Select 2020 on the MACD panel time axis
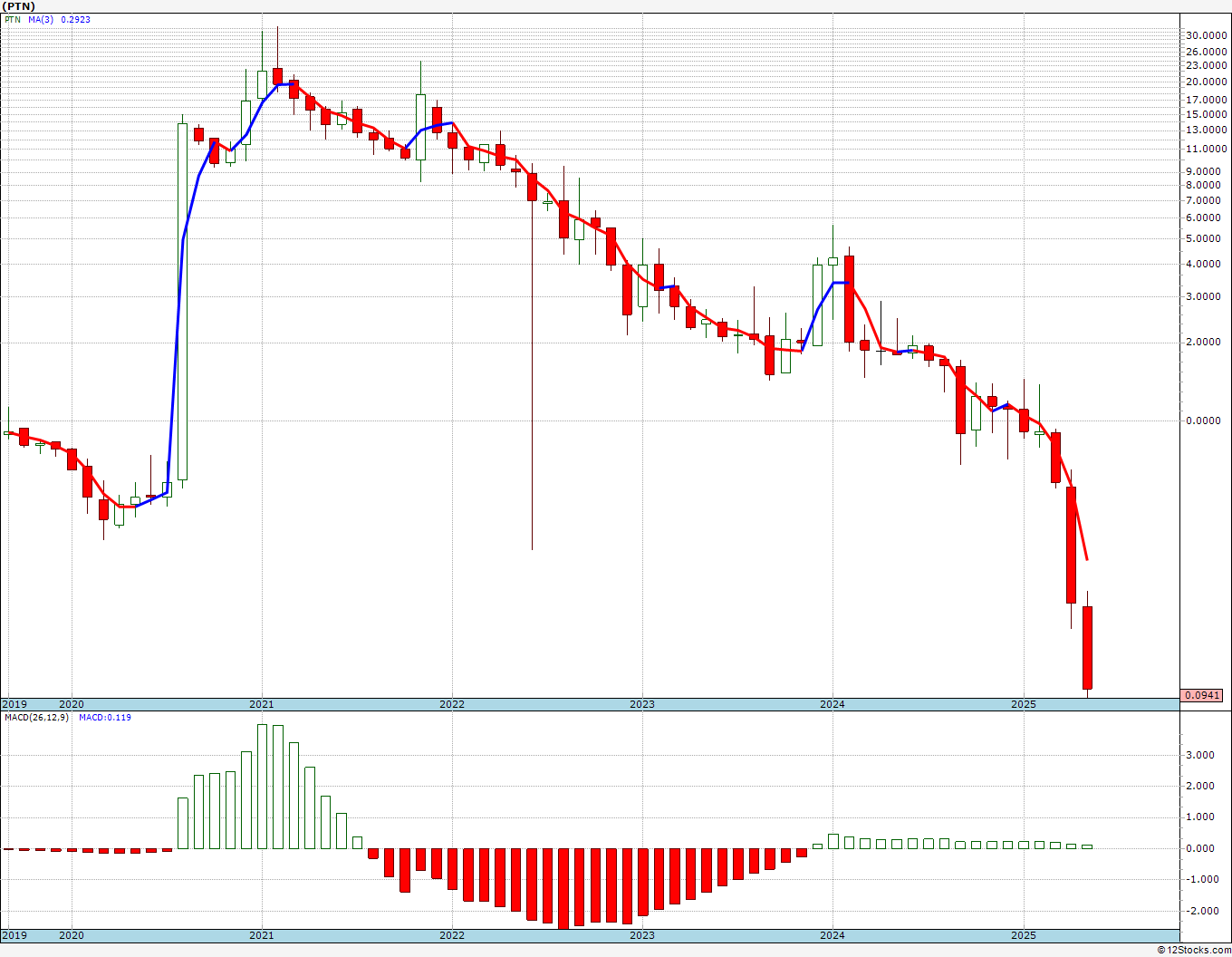 click(x=71, y=935)
